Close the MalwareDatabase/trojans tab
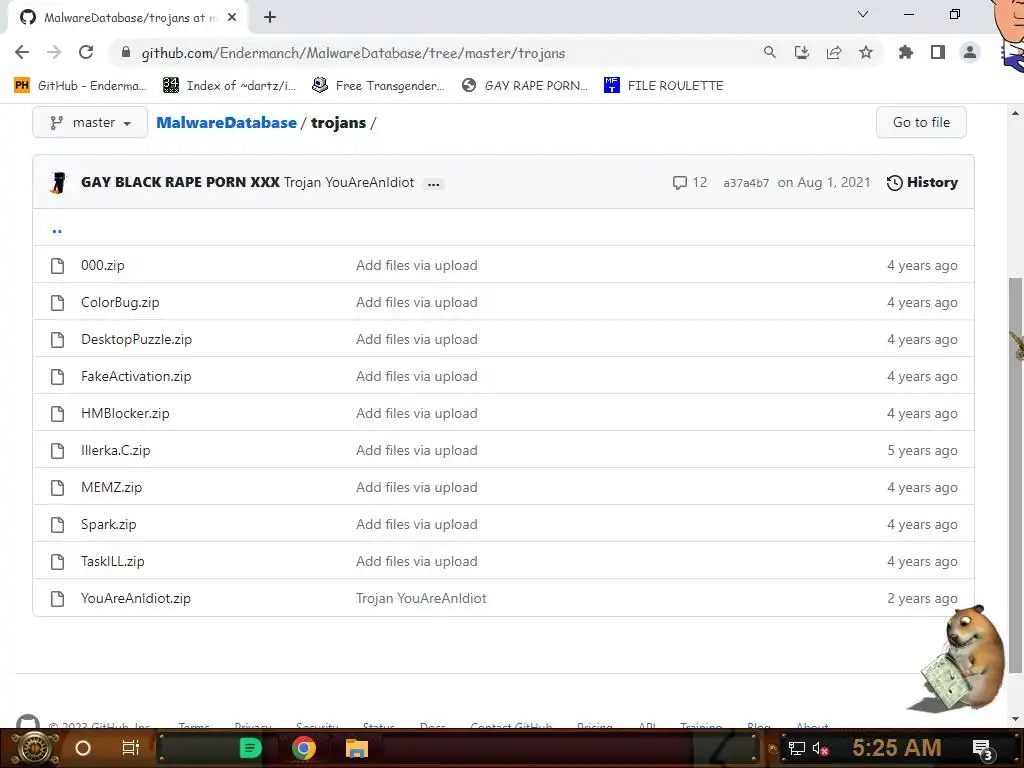 point(232,17)
